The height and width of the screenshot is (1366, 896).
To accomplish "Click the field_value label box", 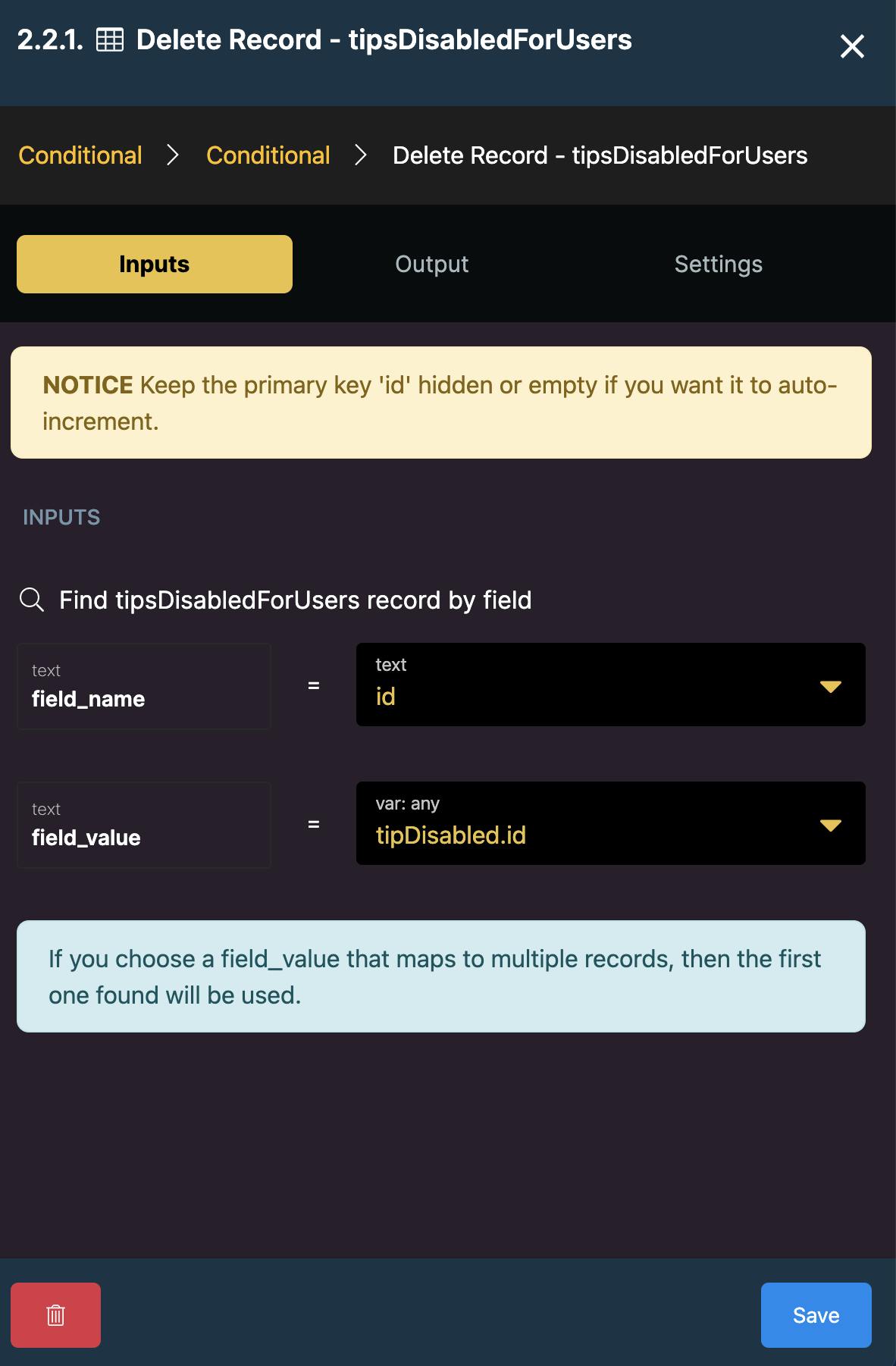I will (x=144, y=825).
